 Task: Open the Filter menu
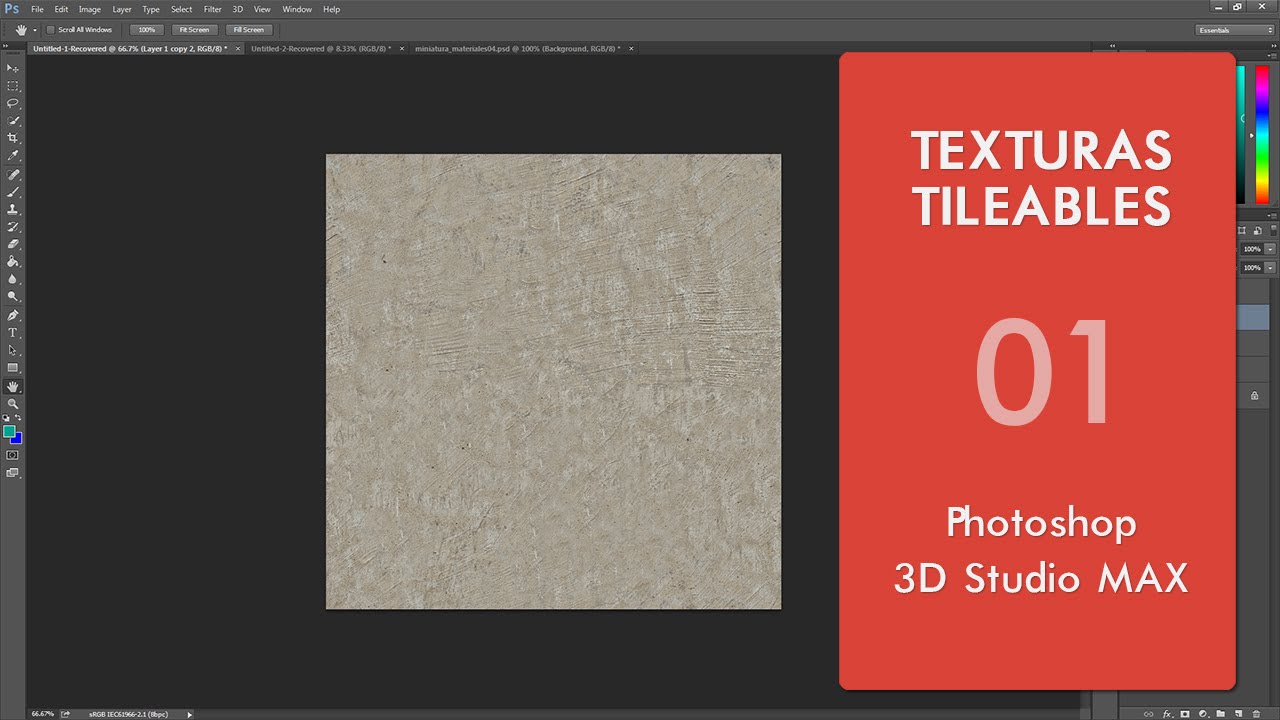point(213,9)
